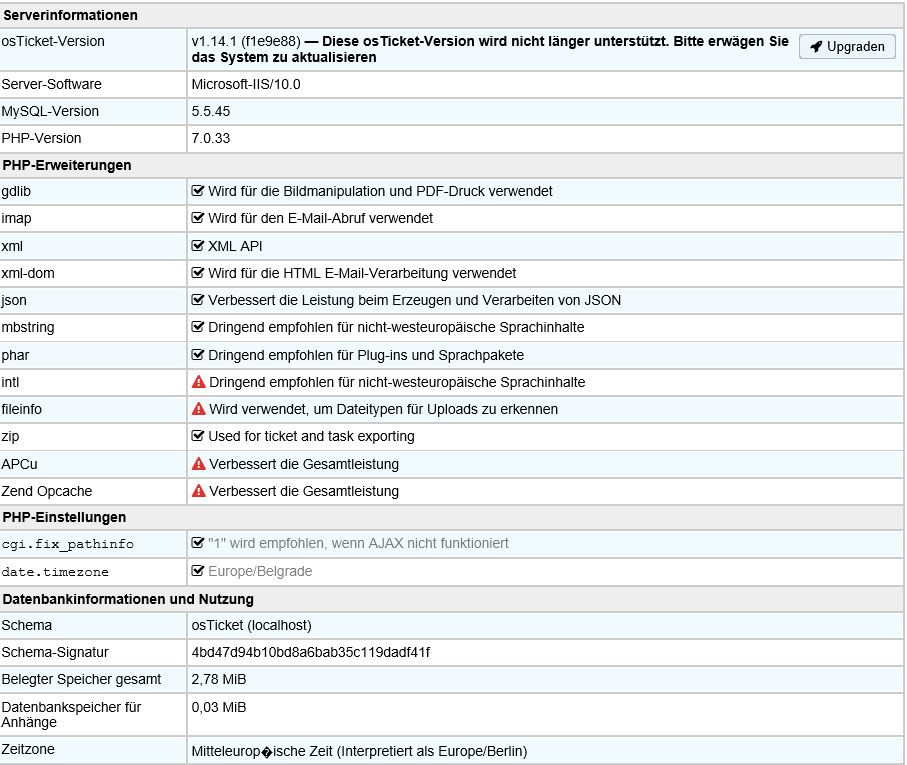The height and width of the screenshot is (765, 907).
Task: Click the osTicket-Version label
Action: point(53,41)
